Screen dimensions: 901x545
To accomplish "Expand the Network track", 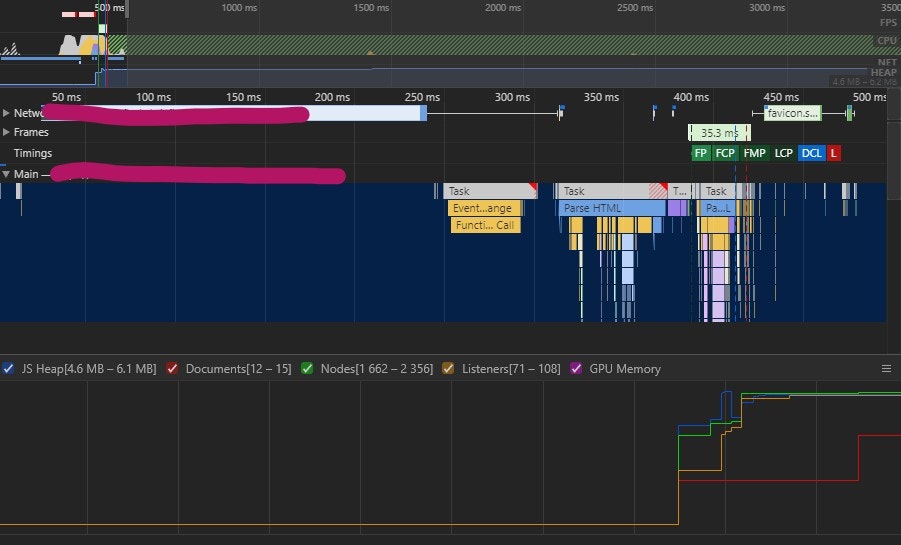I will (x=7, y=113).
